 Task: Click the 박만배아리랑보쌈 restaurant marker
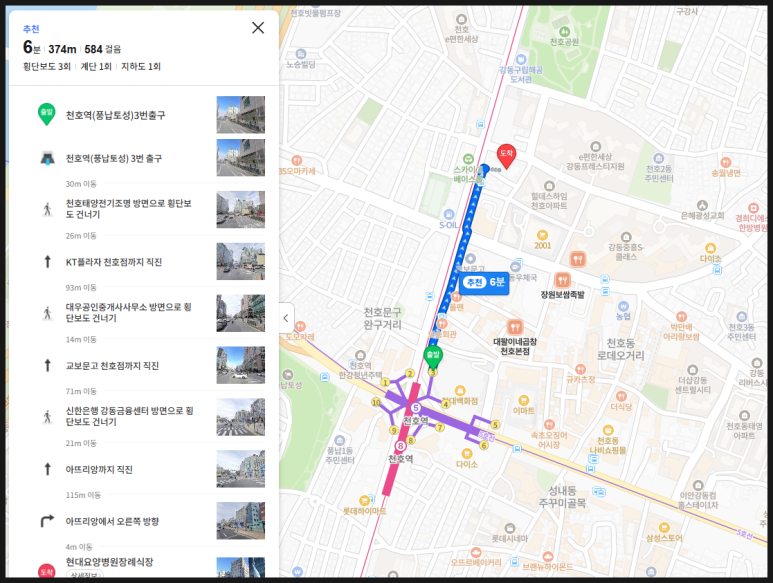point(681,316)
